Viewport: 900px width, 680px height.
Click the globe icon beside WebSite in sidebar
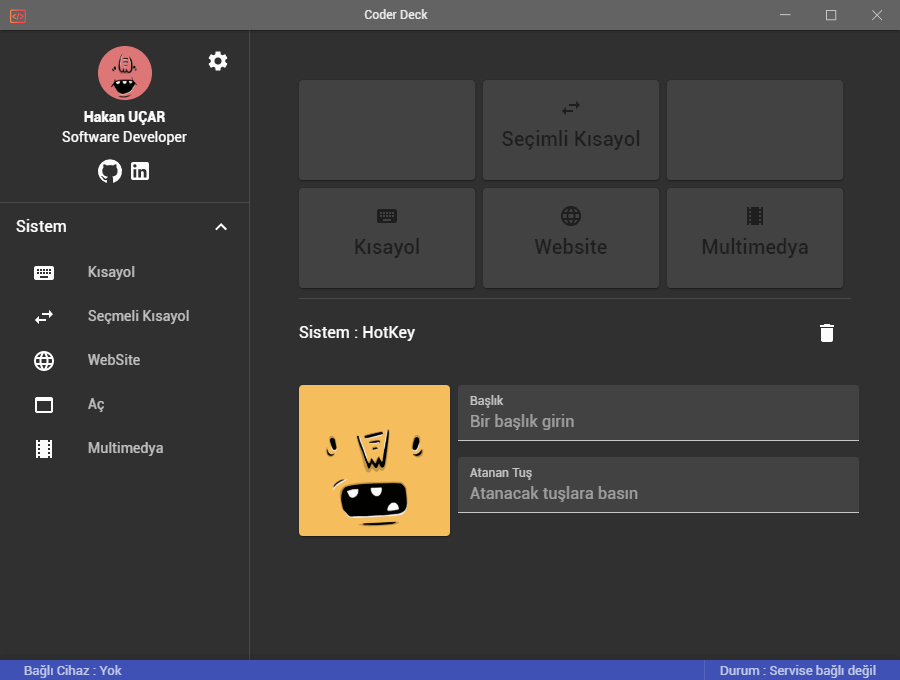point(44,360)
